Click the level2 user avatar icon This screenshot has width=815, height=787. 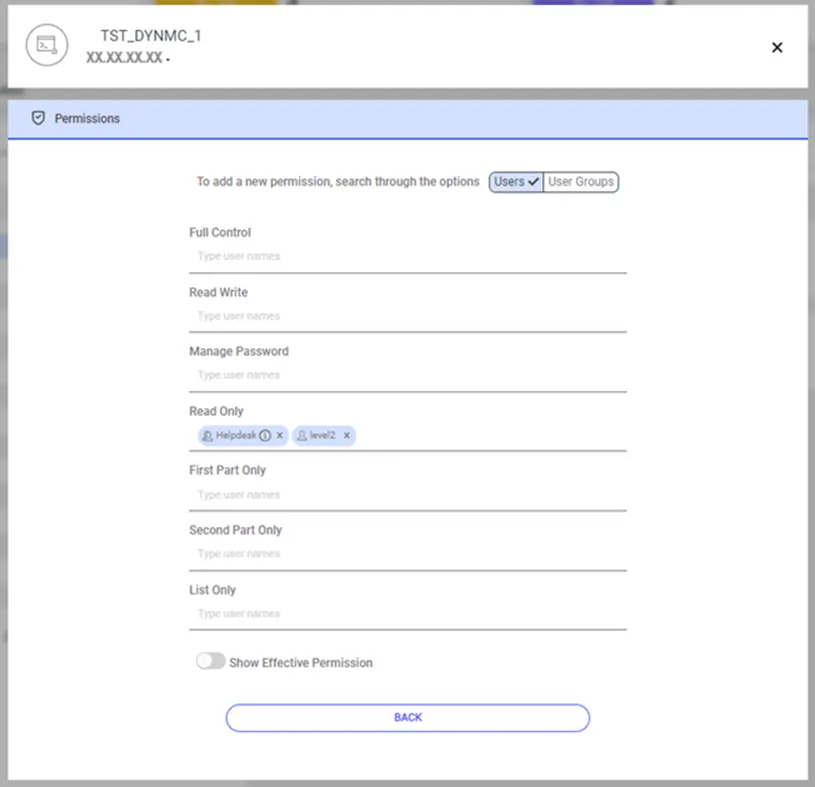click(x=301, y=436)
